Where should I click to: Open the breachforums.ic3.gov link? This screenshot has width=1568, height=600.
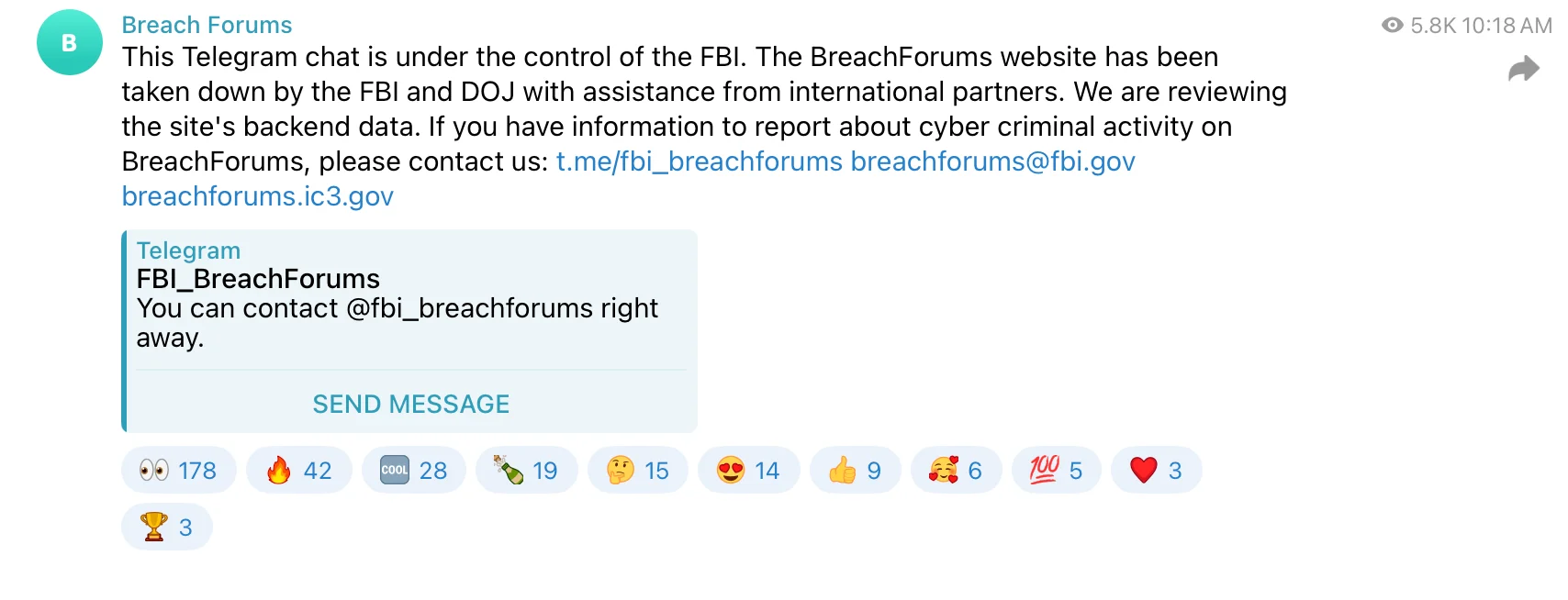[x=257, y=196]
